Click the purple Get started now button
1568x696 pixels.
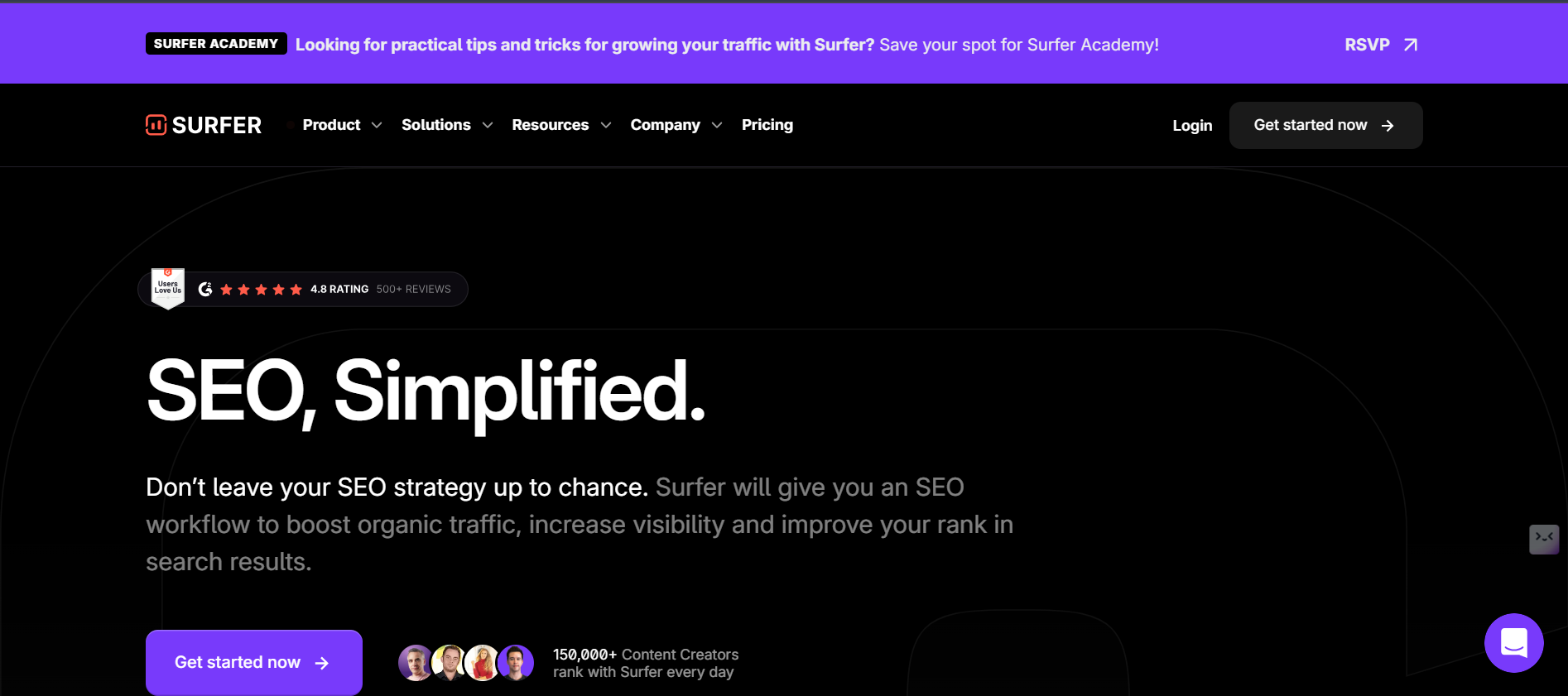[253, 662]
